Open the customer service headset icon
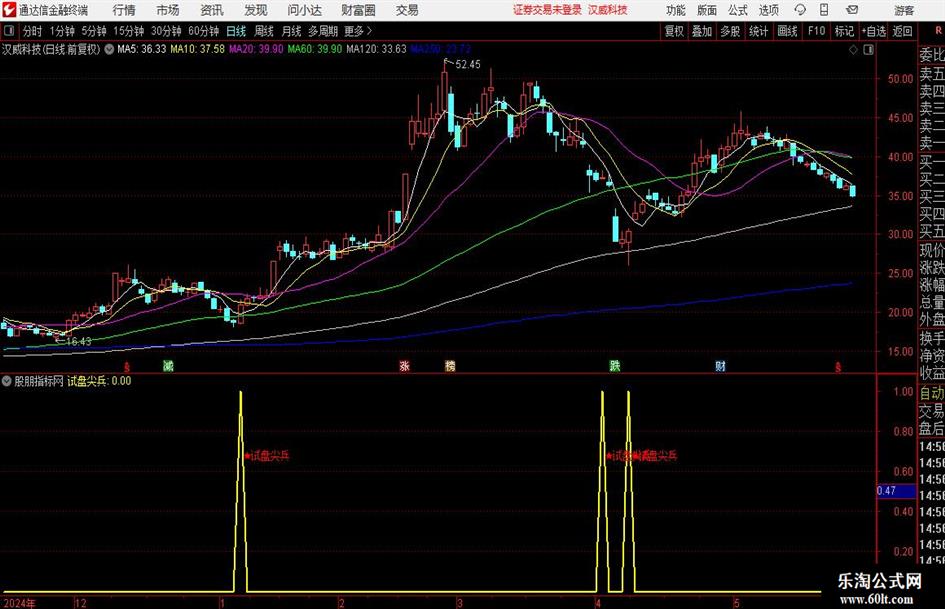The height and width of the screenshot is (609, 945). pos(800,10)
